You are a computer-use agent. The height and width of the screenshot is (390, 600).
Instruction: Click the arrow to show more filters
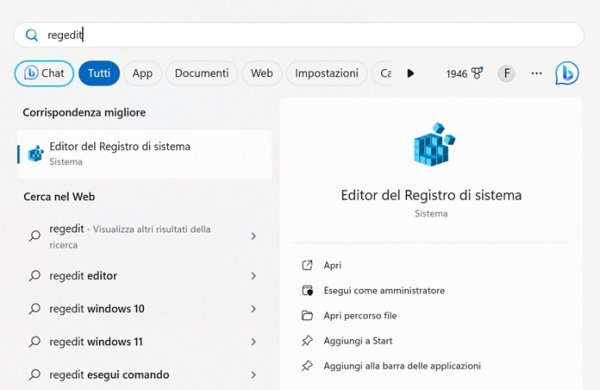click(x=411, y=73)
